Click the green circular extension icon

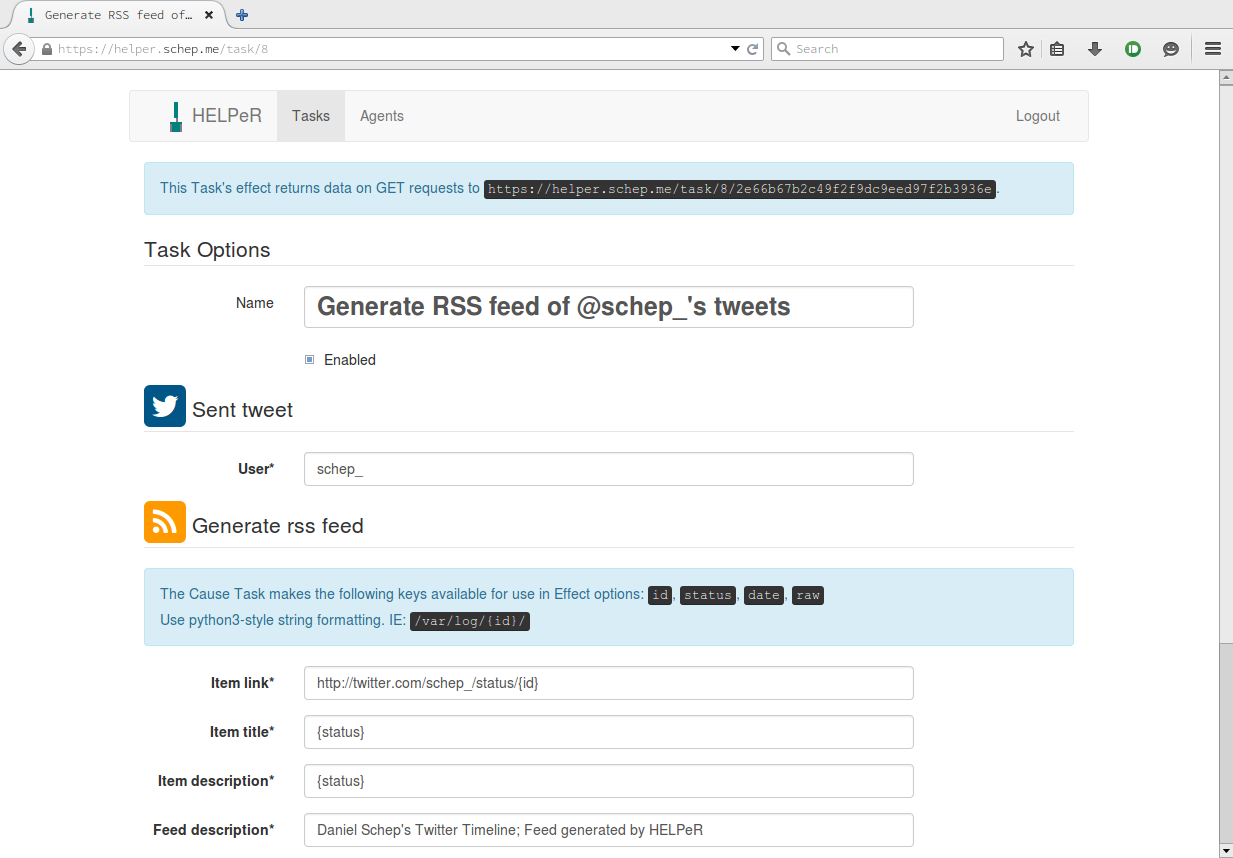1133,49
